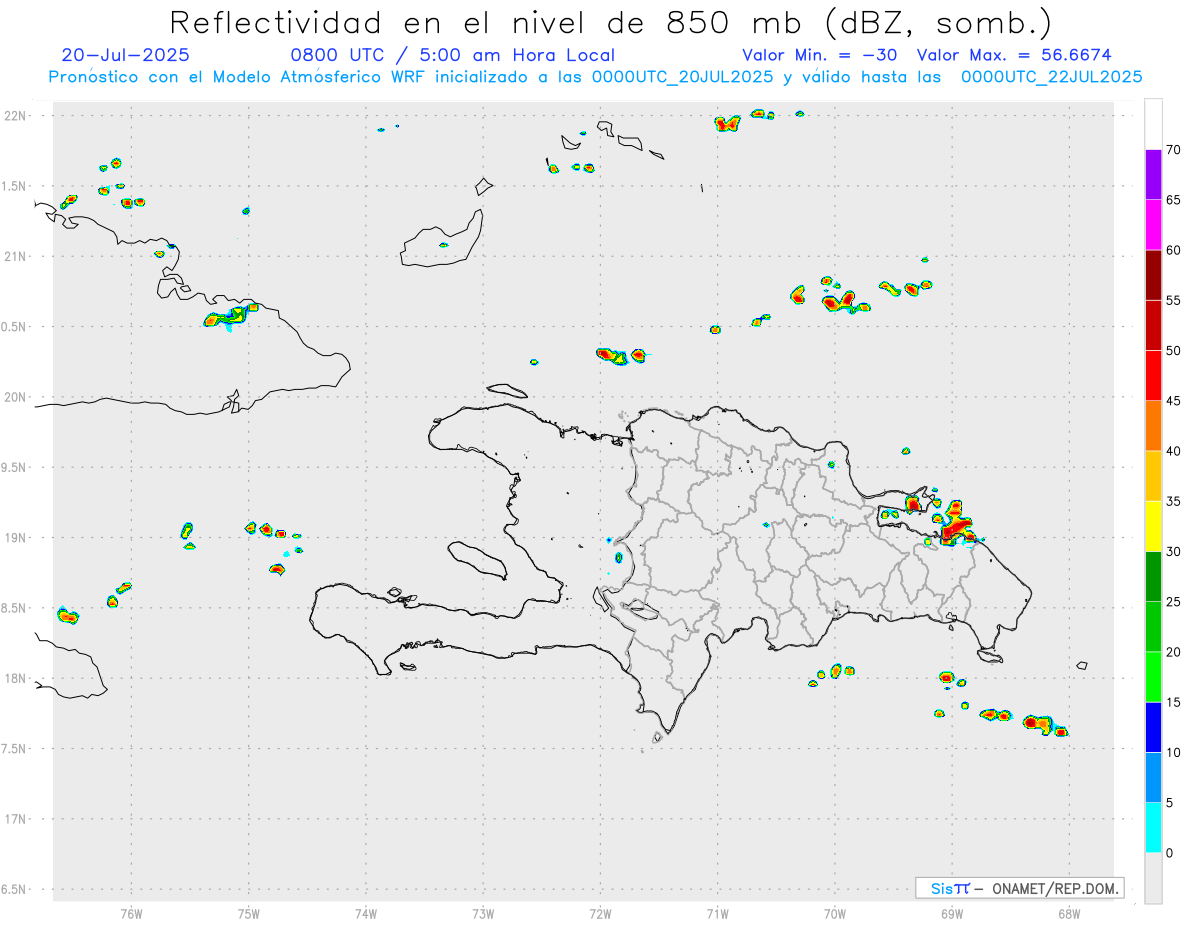This screenshot has width=1200, height=927.
Task: Click the colorbar tick label '55'
Action: coord(1174,300)
